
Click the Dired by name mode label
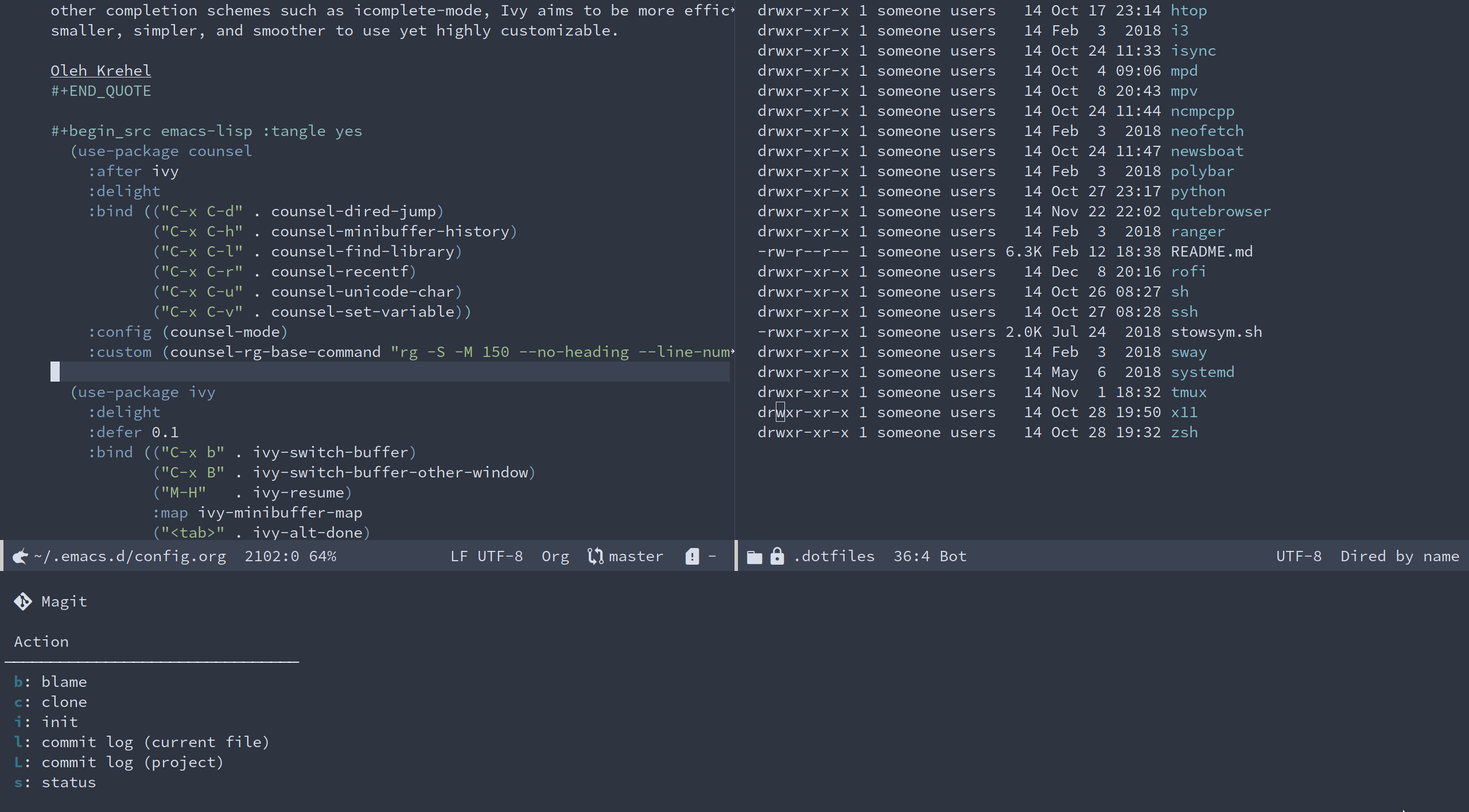(1399, 556)
